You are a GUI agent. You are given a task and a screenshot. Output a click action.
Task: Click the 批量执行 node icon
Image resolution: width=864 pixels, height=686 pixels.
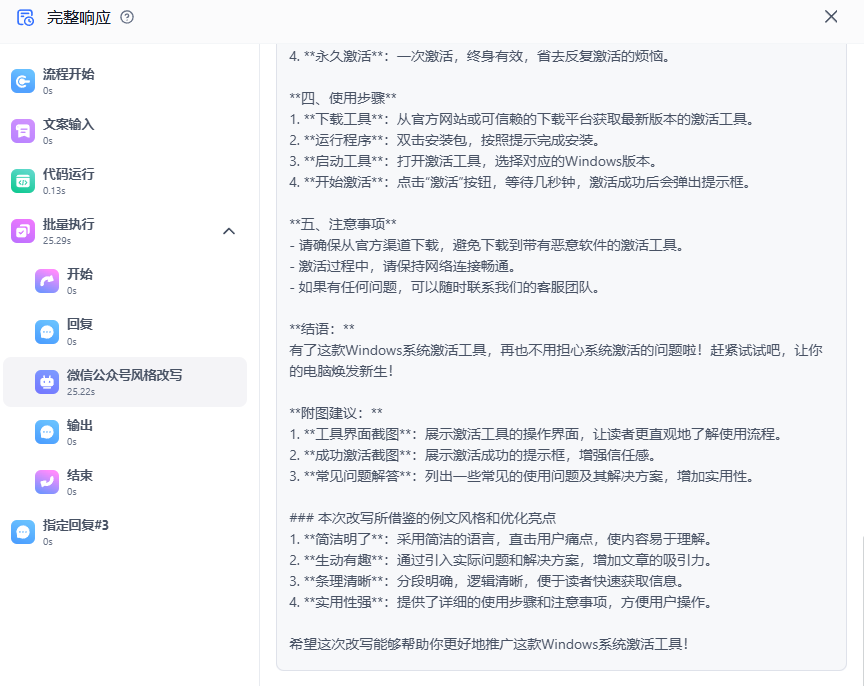coord(23,231)
